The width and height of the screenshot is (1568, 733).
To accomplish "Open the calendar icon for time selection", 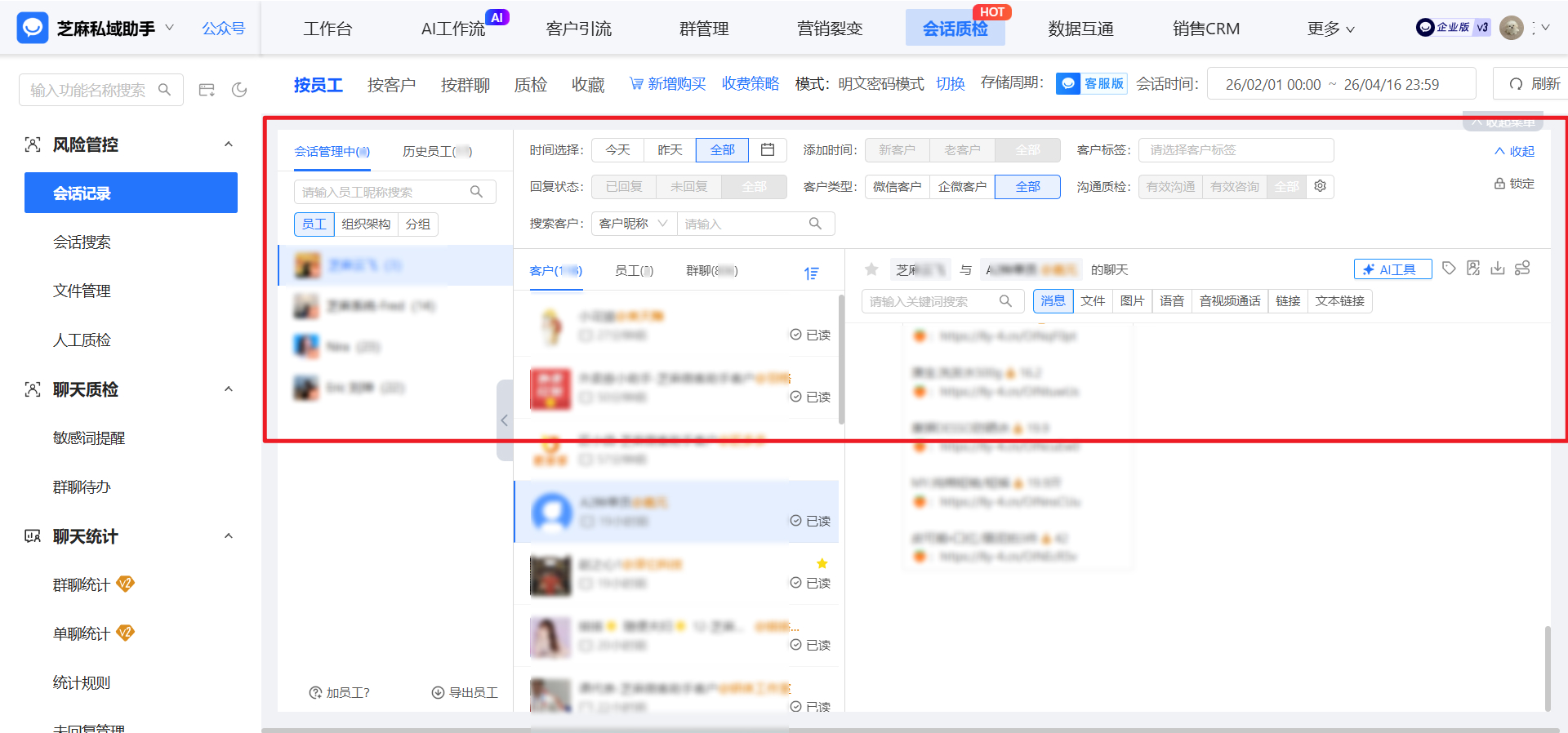I will pyautogui.click(x=768, y=150).
